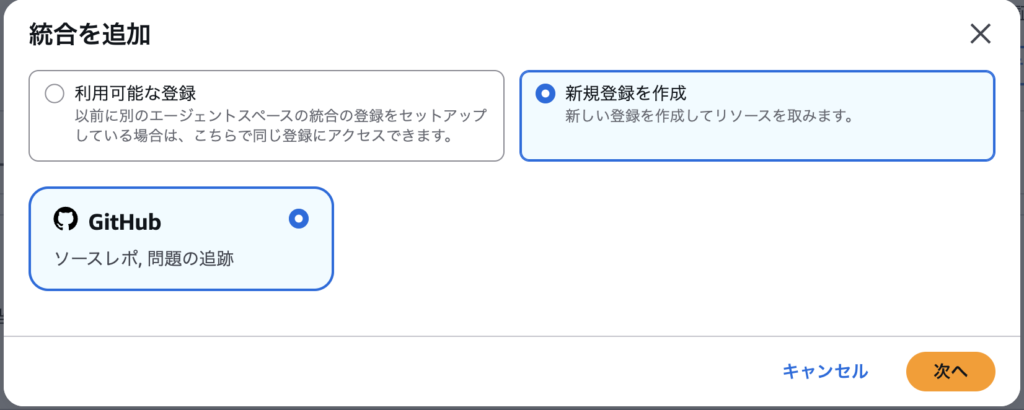Click the 利用可能な登録 title label
Screen dimensions: 1024x410
[x=134, y=93]
